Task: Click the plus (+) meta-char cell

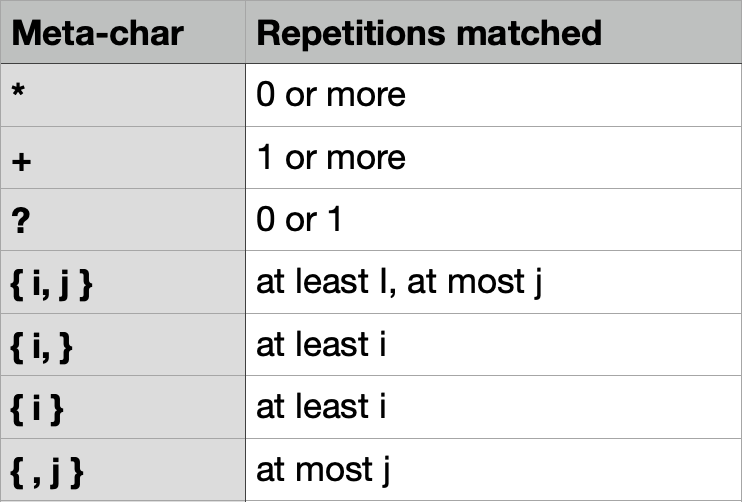Action: 20,159
